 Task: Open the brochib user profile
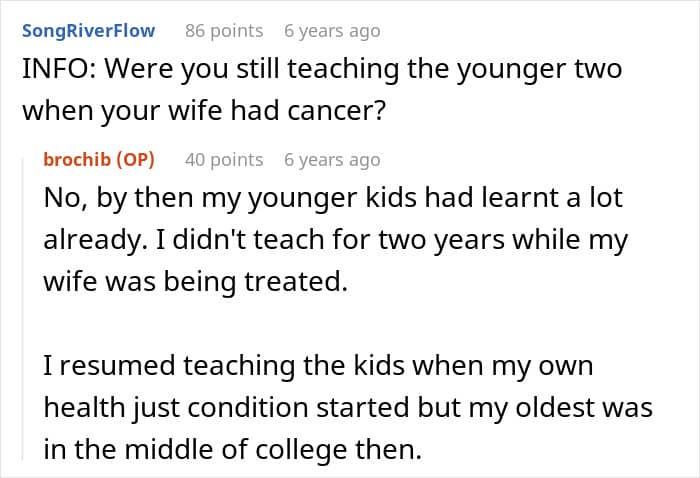78,160
